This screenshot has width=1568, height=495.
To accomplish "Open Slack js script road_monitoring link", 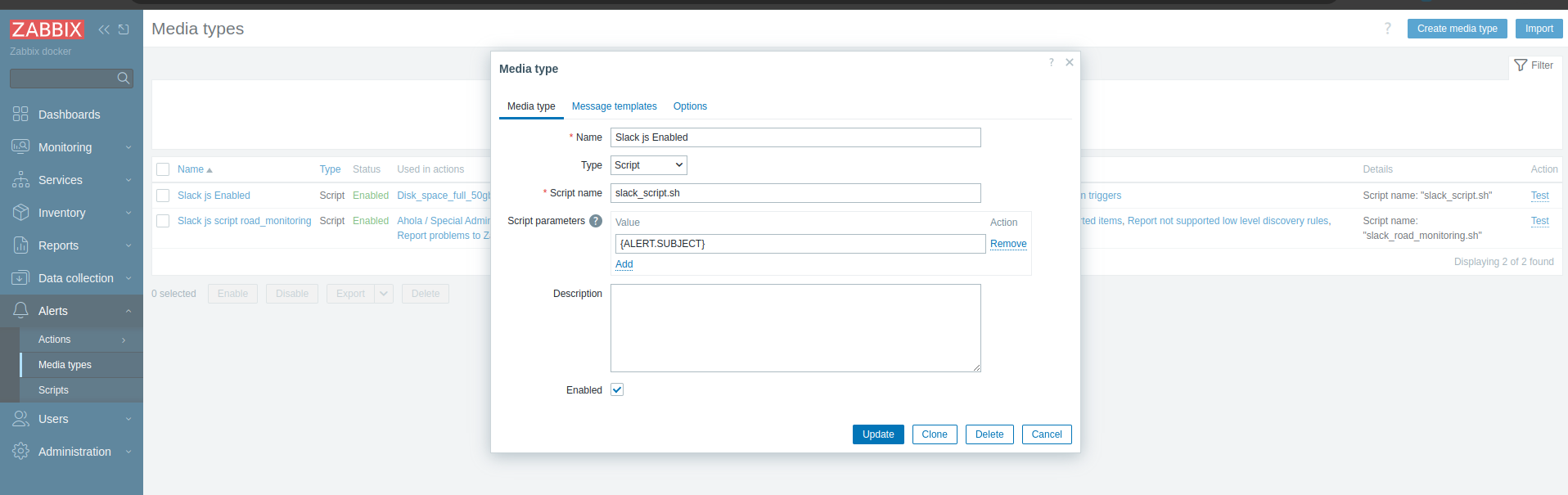I will (245, 221).
